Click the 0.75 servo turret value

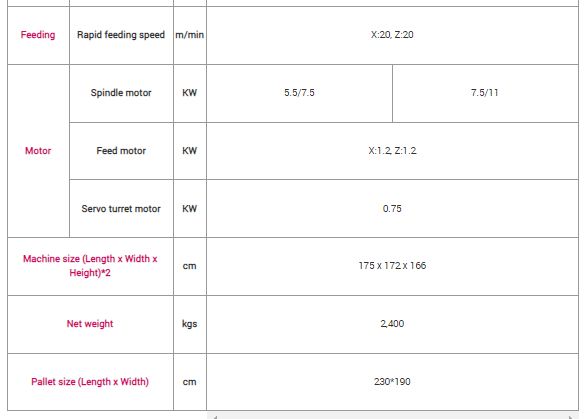click(392, 209)
